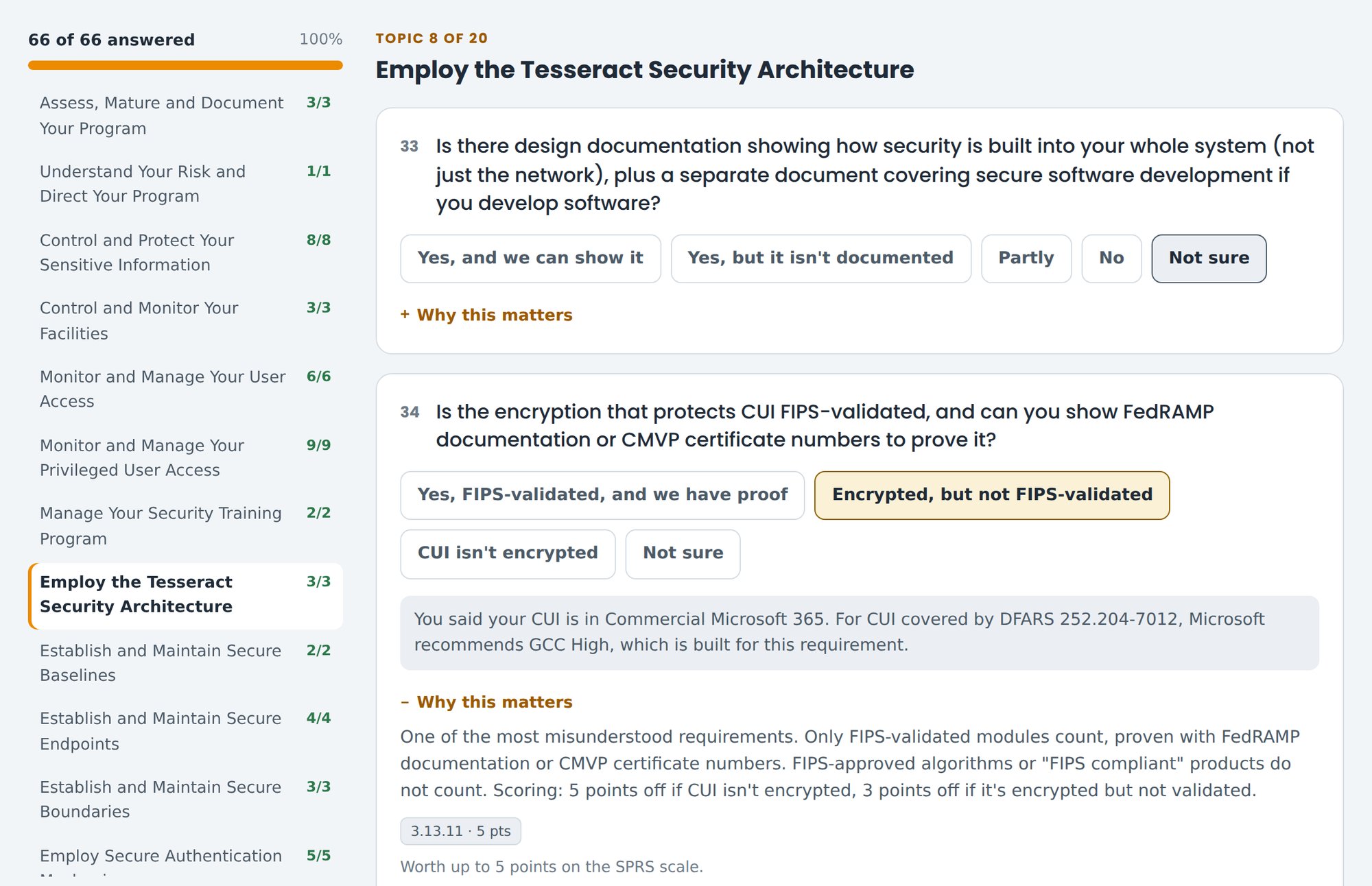Open "Control and Protect Your Sensitive Information" topic

[185, 252]
